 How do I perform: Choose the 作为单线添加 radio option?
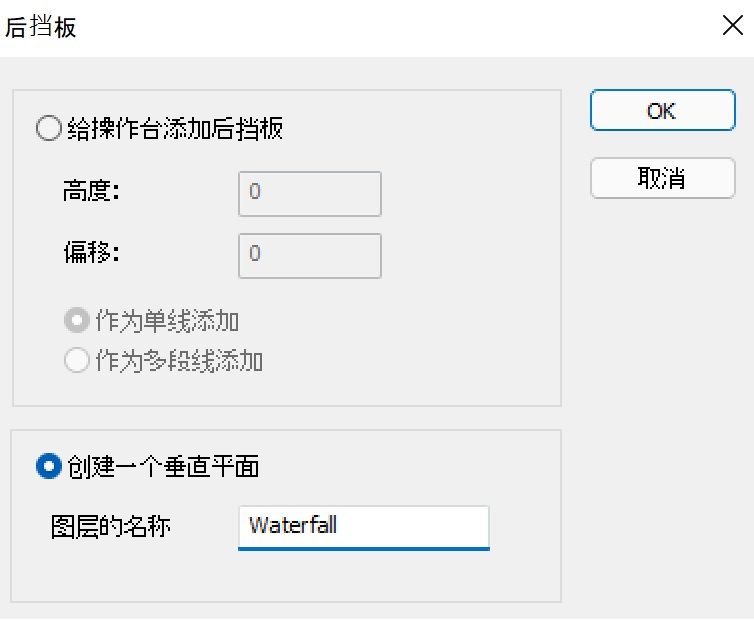76,322
